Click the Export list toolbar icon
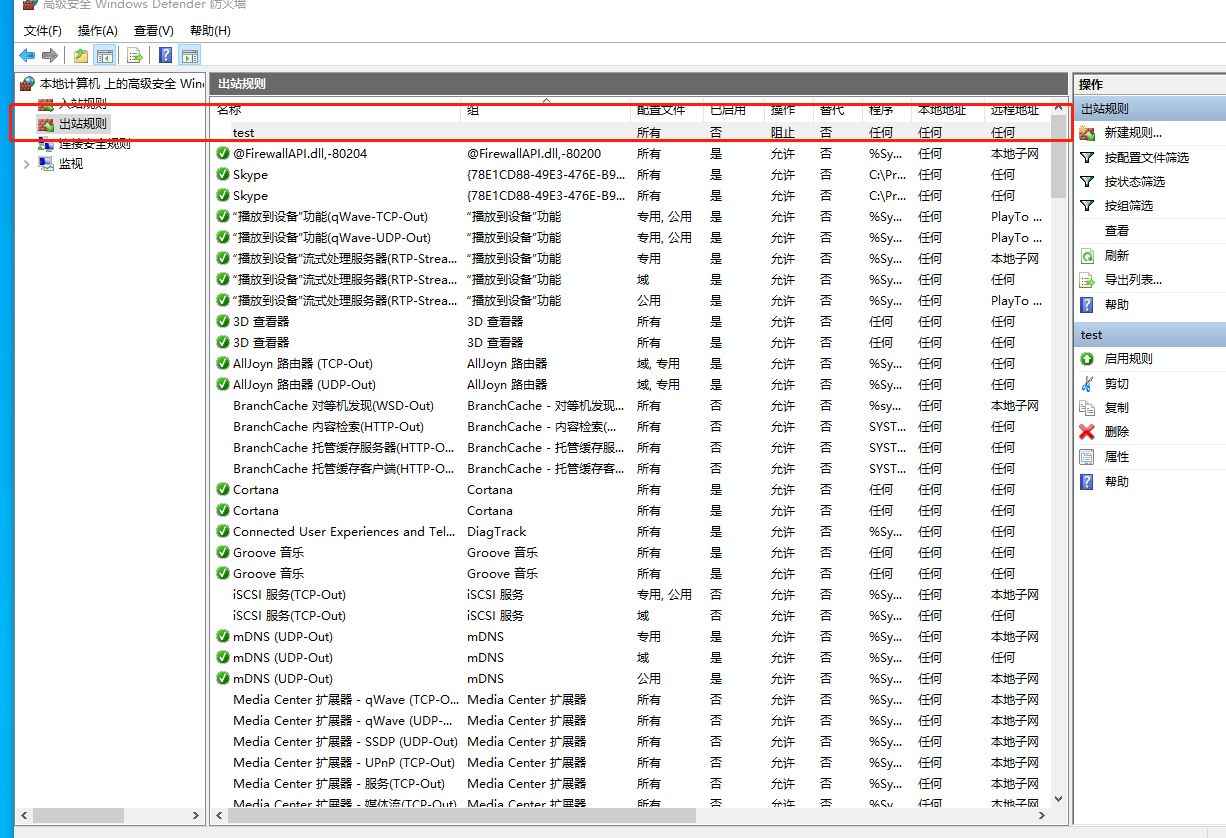 coord(135,56)
